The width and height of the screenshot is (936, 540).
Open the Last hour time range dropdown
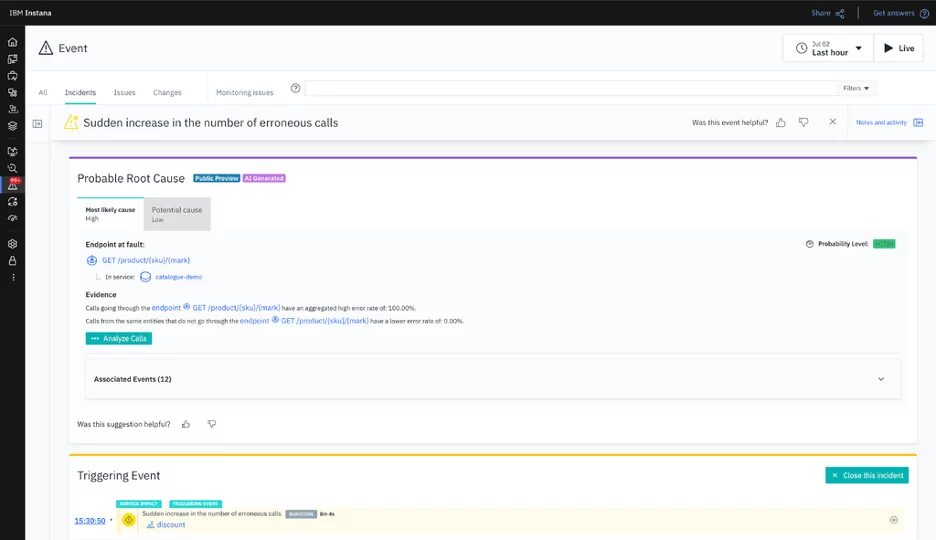click(x=827, y=48)
